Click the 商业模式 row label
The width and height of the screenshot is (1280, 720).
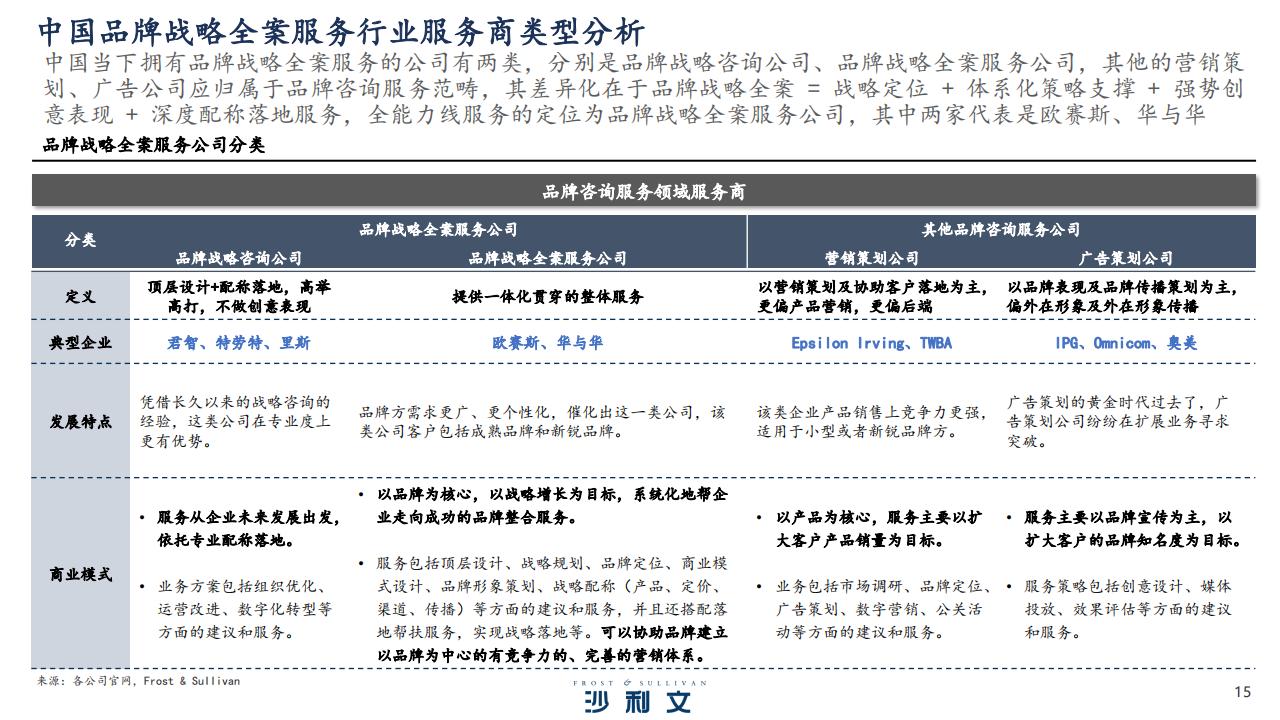81,575
